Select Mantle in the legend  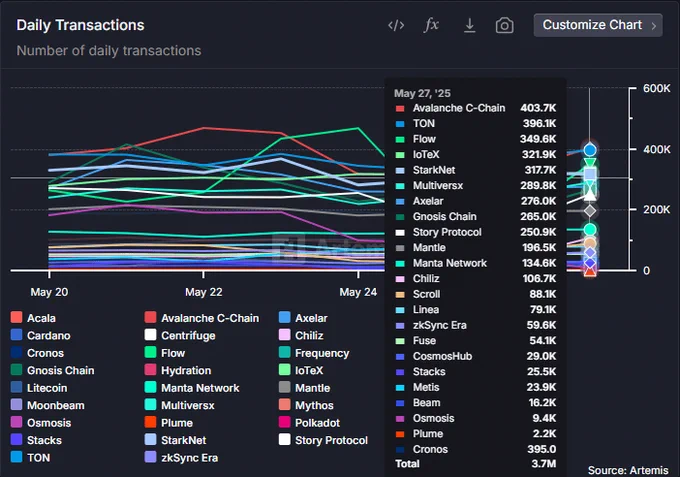click(304, 388)
